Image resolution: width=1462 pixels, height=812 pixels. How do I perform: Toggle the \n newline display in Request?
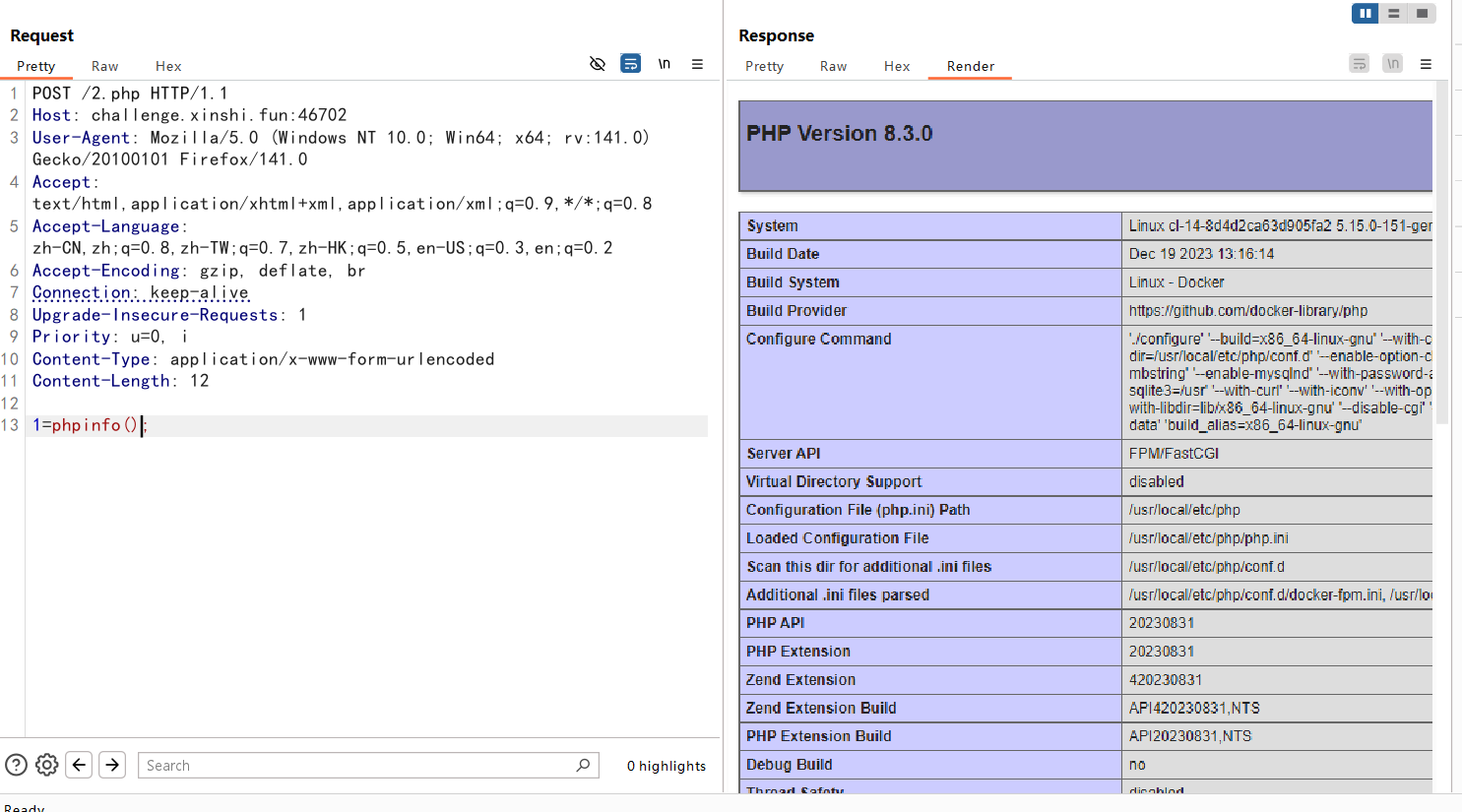tap(665, 64)
